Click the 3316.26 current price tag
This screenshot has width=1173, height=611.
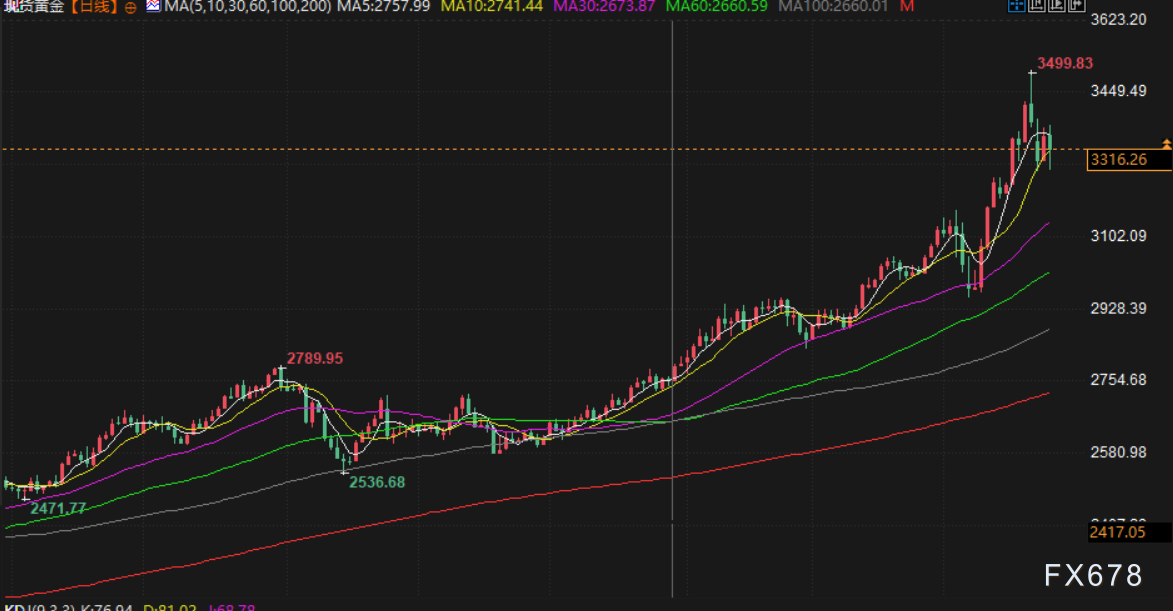point(1118,160)
